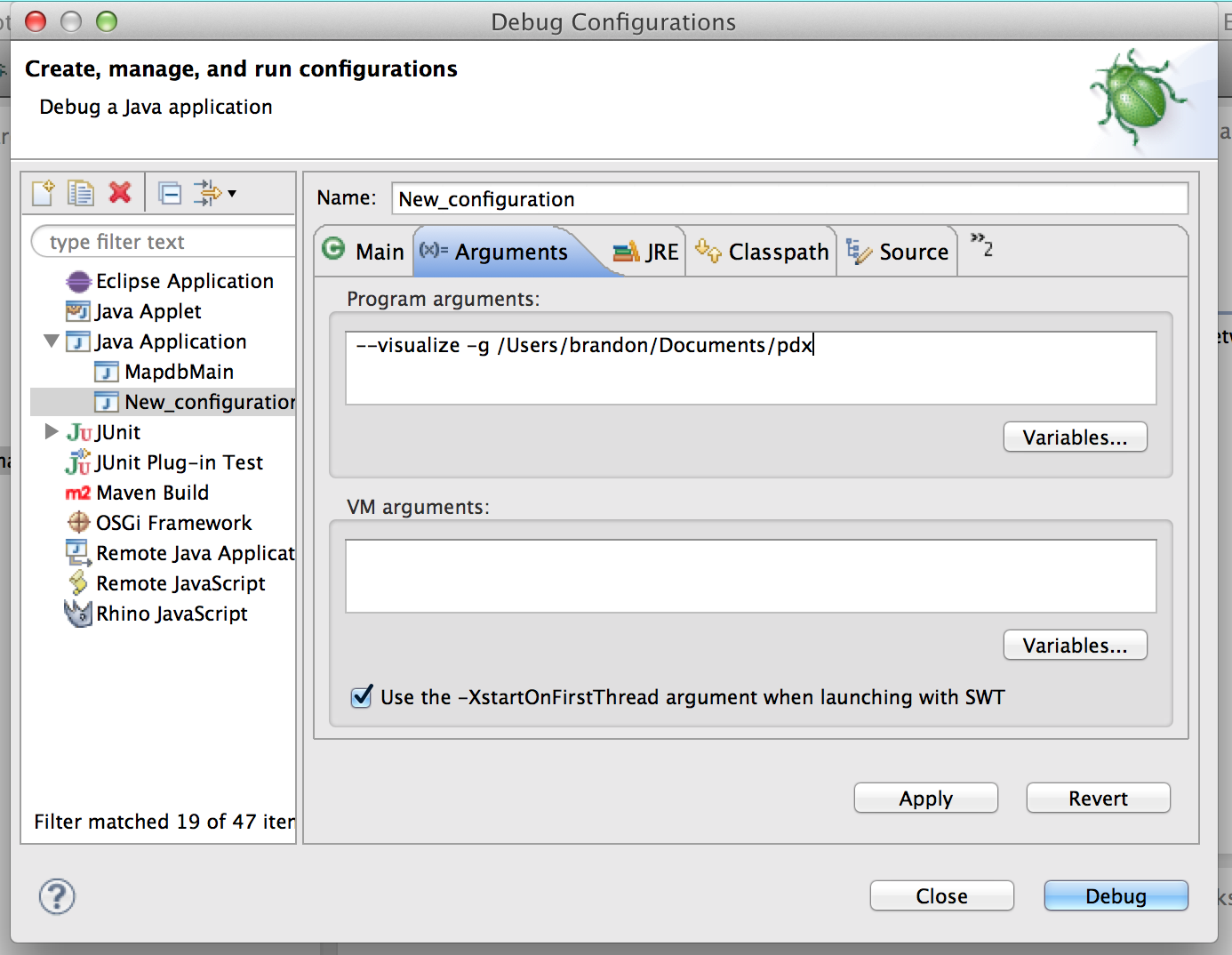The image size is (1232, 955).
Task: Click the MapdbMain Java icon
Action: tap(107, 372)
